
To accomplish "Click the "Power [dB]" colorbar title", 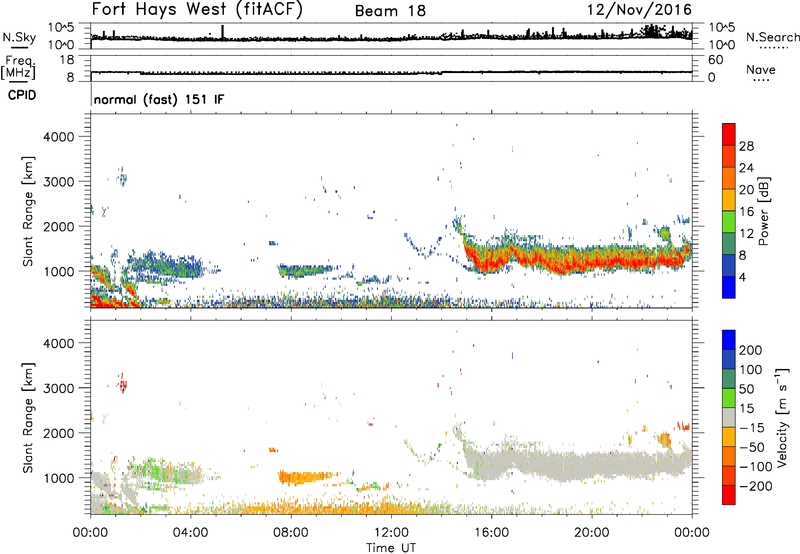I will 763,211.
